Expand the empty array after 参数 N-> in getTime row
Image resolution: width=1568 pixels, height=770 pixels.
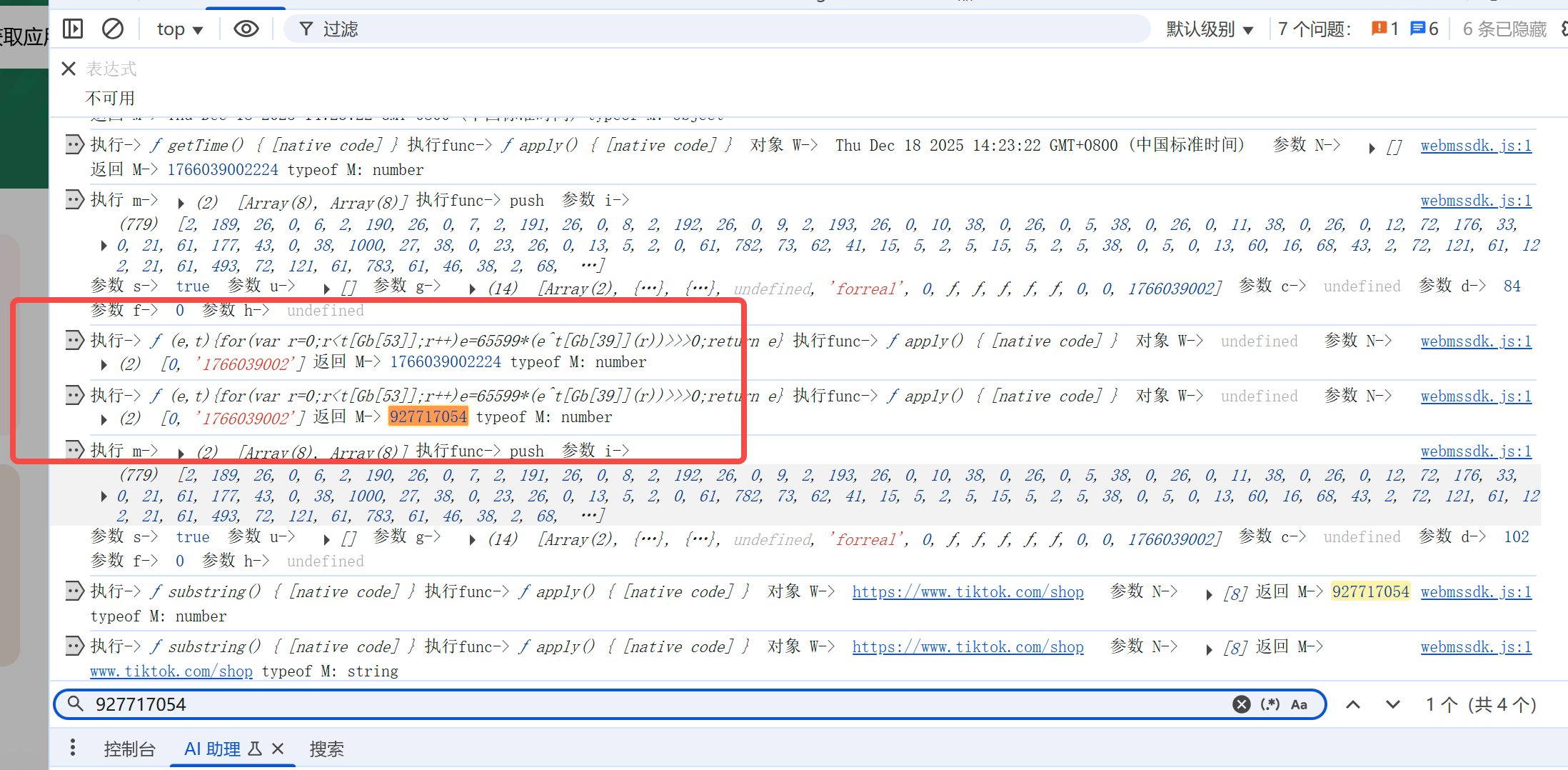[1372, 148]
